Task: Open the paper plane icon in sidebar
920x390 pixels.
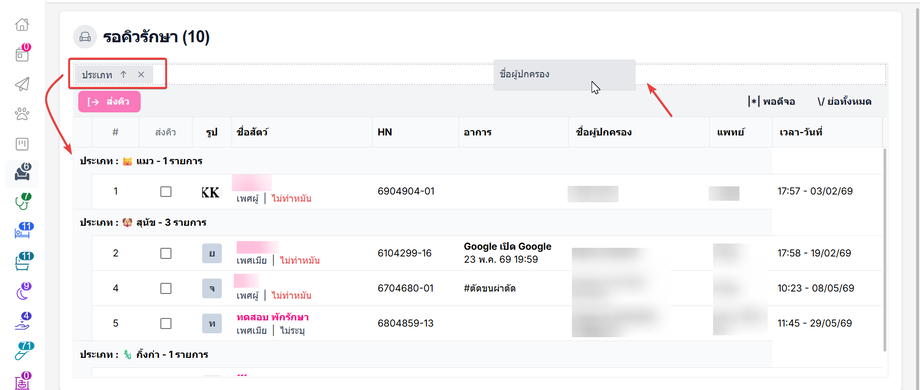Action: pyautogui.click(x=22, y=84)
